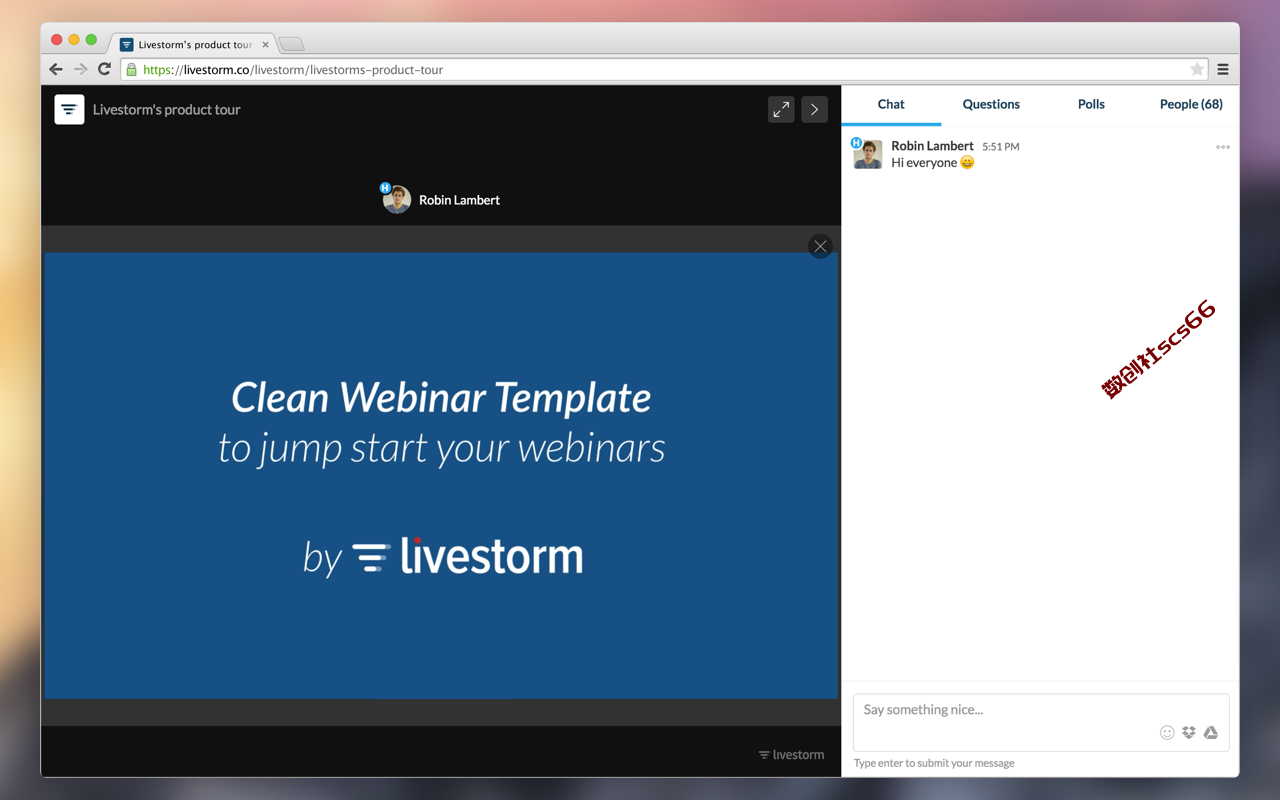Reload the page with the refresh icon
The image size is (1280, 800).
(x=104, y=69)
